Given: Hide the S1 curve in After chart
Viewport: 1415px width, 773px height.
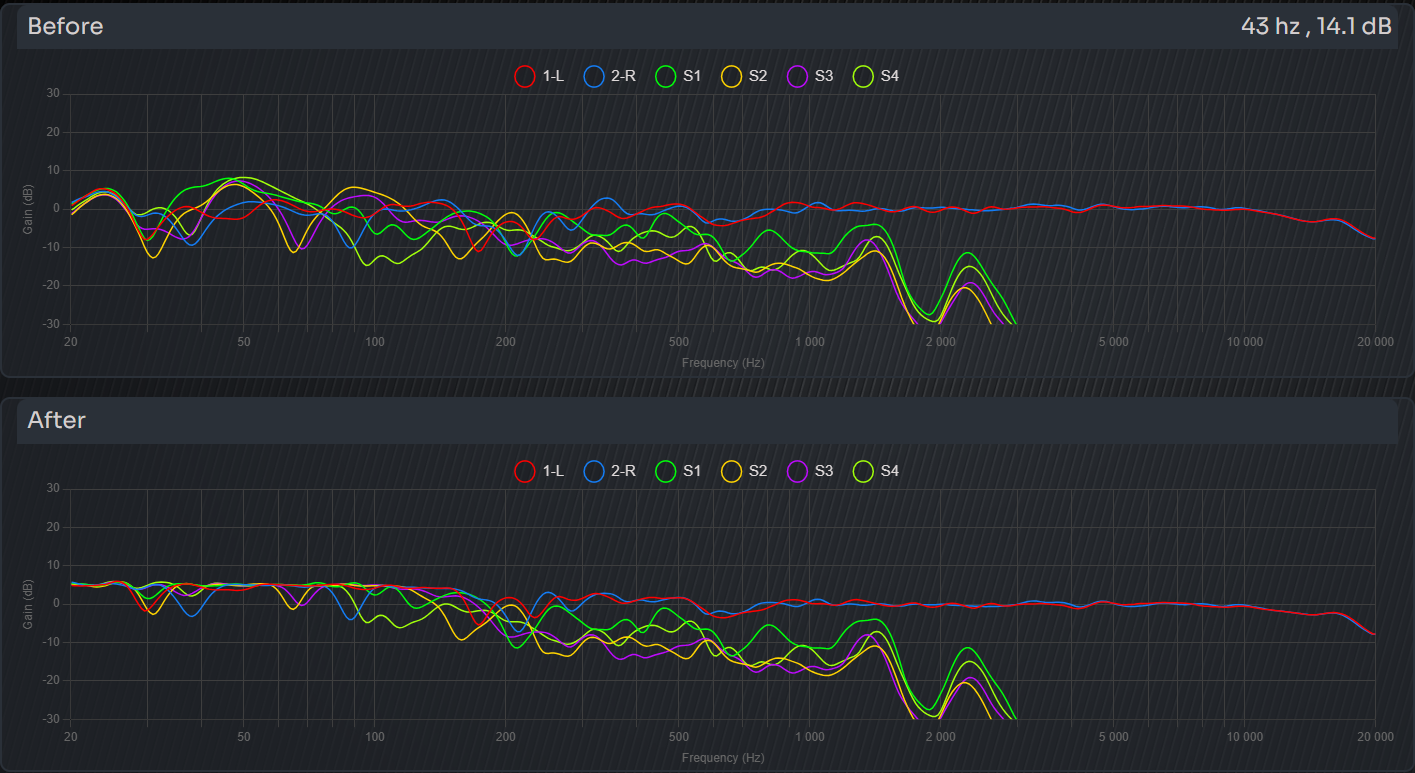Looking at the screenshot, I should pyautogui.click(x=679, y=471).
